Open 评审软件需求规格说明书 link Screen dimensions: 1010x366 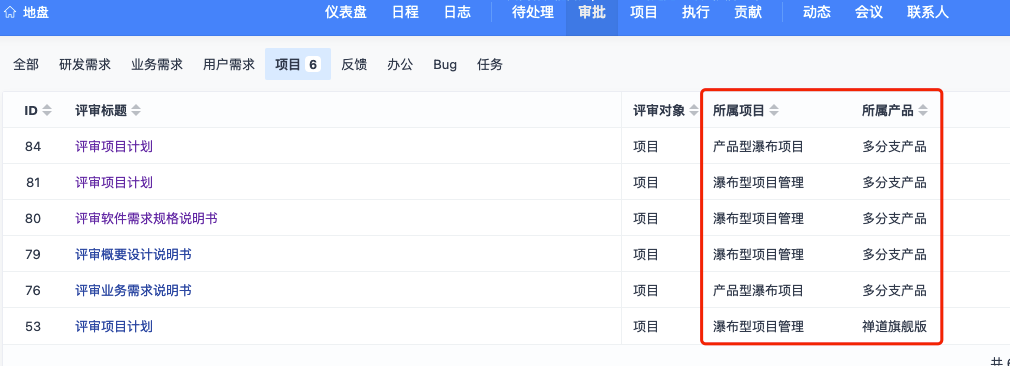pyautogui.click(x=146, y=219)
